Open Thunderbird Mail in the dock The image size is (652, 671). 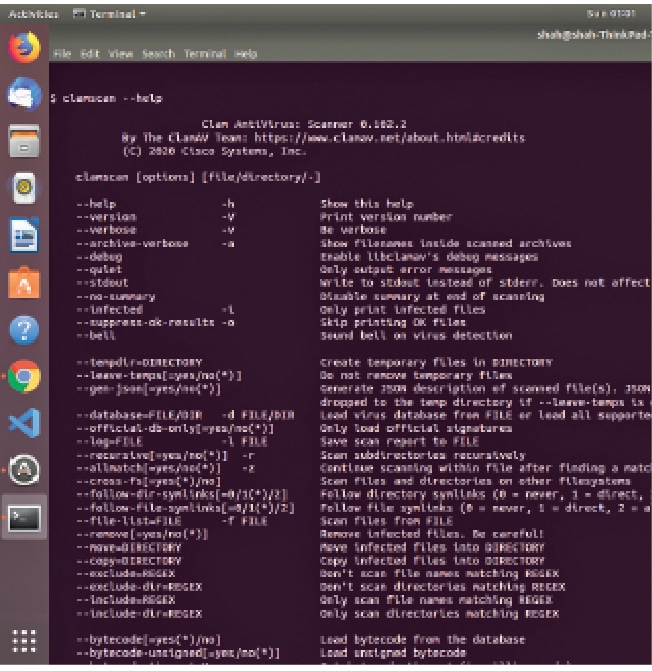click(24, 94)
